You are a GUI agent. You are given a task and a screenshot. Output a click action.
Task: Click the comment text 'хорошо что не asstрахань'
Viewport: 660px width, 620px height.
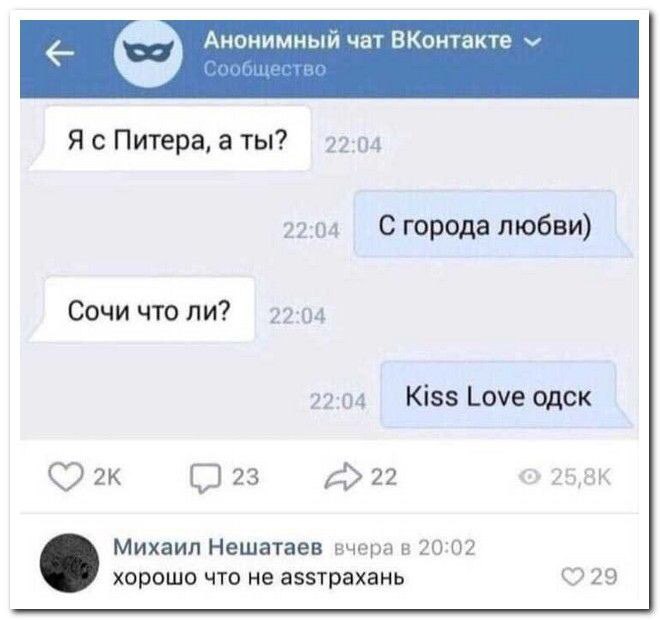coord(259,577)
